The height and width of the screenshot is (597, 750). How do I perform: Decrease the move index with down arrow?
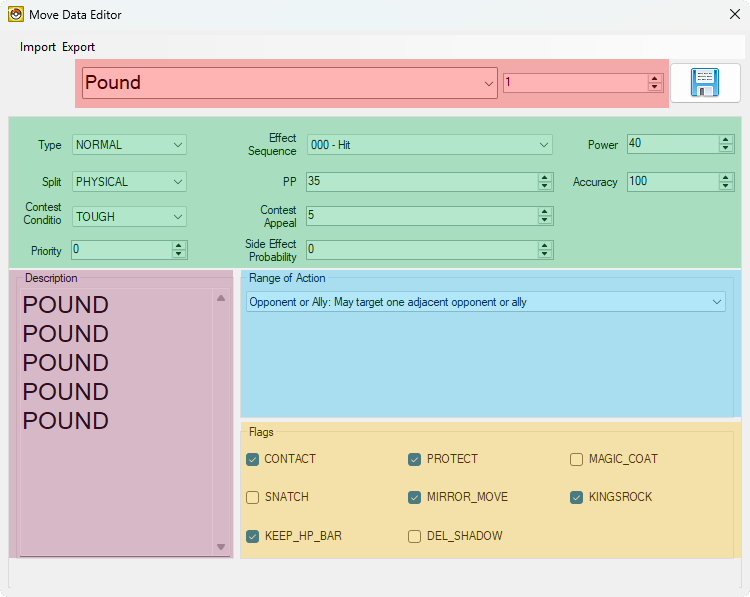654,87
